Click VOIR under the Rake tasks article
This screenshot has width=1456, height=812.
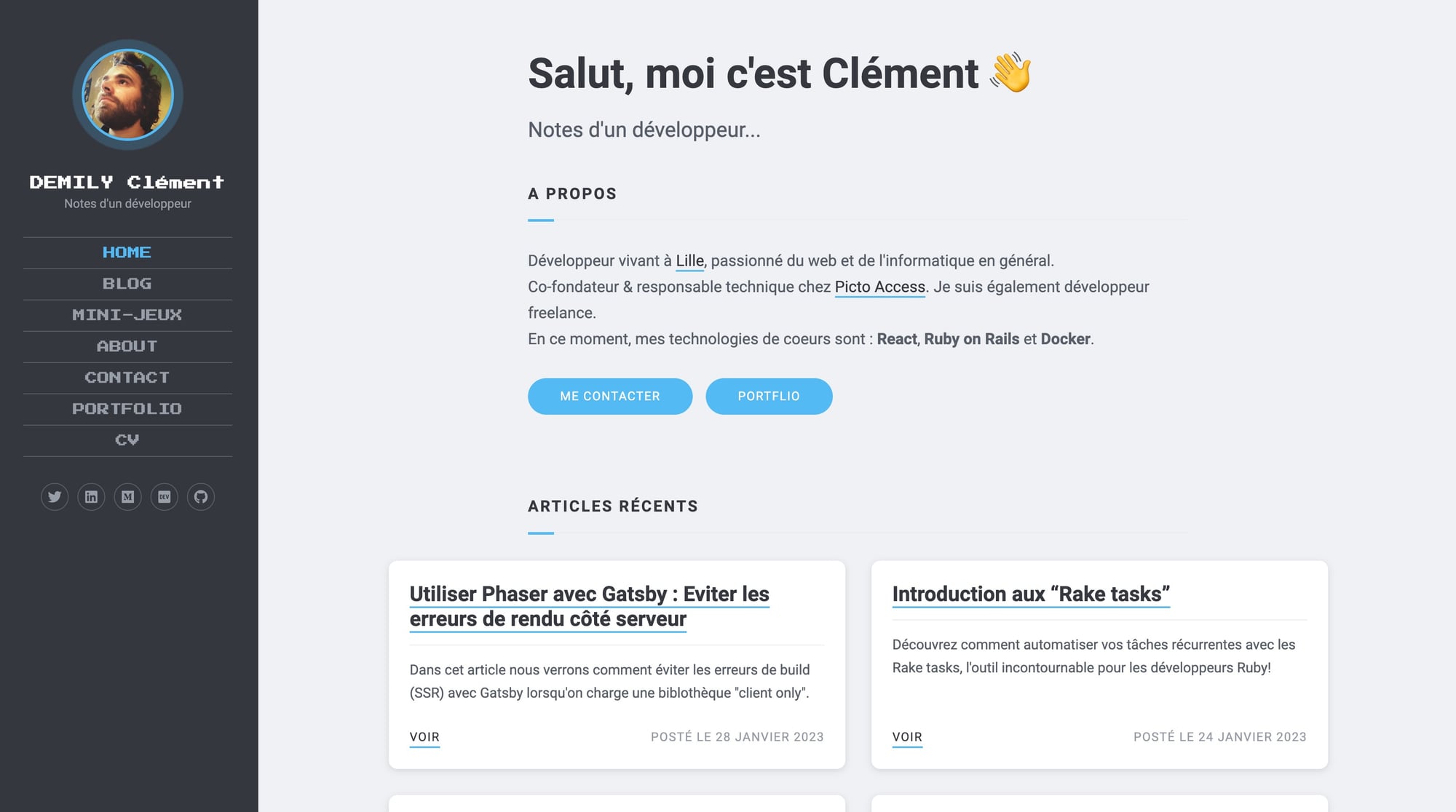pos(907,736)
